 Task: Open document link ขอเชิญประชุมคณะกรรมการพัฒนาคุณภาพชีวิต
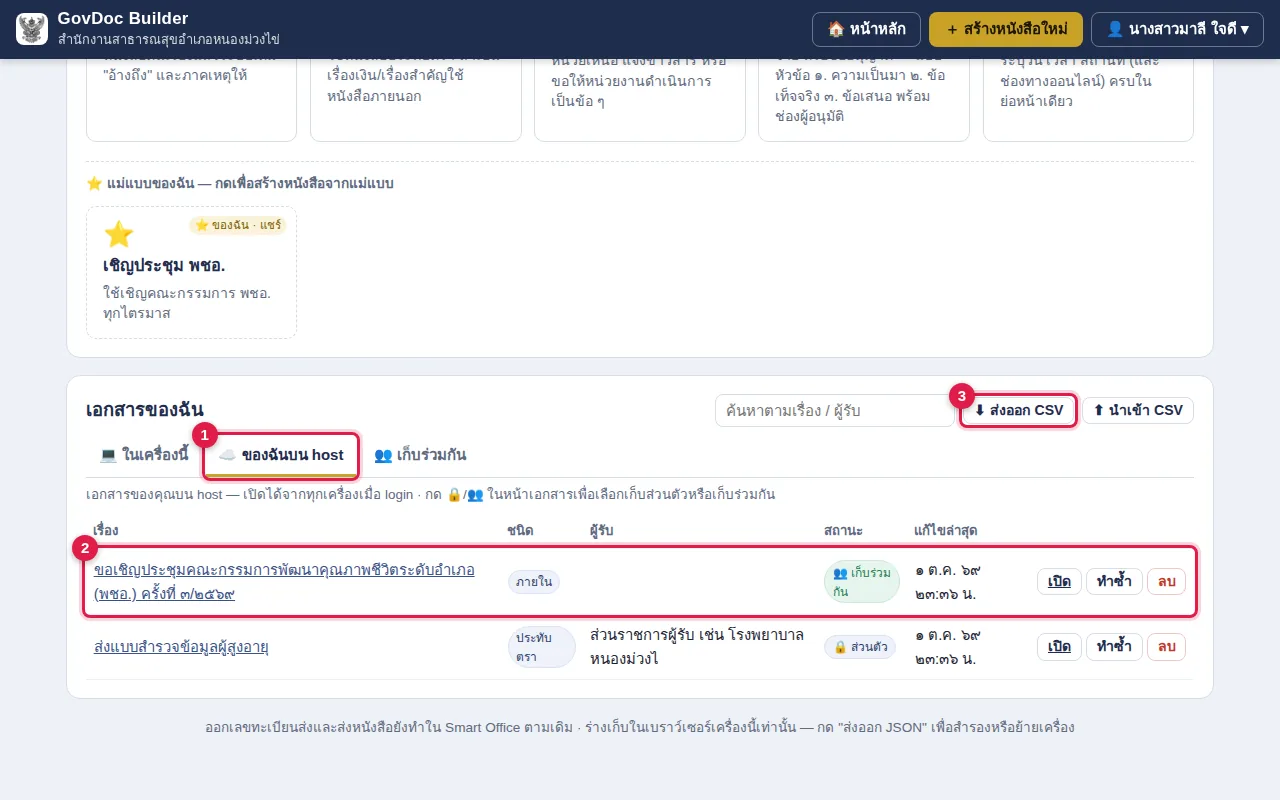pos(284,581)
